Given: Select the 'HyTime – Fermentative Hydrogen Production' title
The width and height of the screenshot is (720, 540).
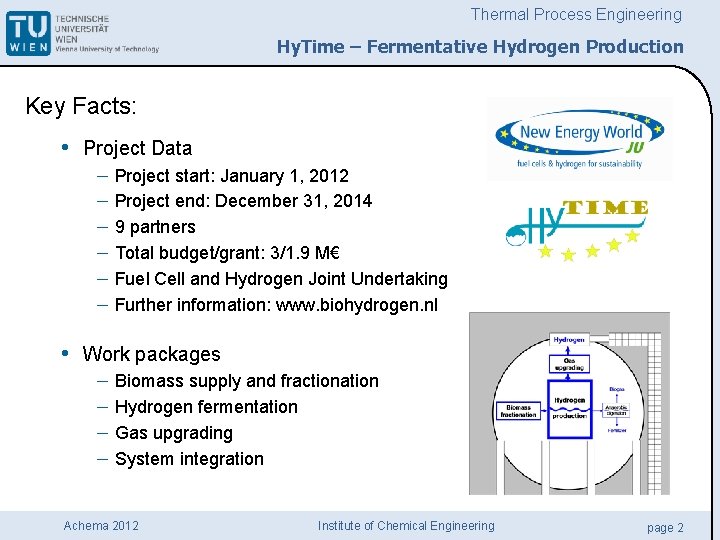Looking at the screenshot, I should [480, 47].
